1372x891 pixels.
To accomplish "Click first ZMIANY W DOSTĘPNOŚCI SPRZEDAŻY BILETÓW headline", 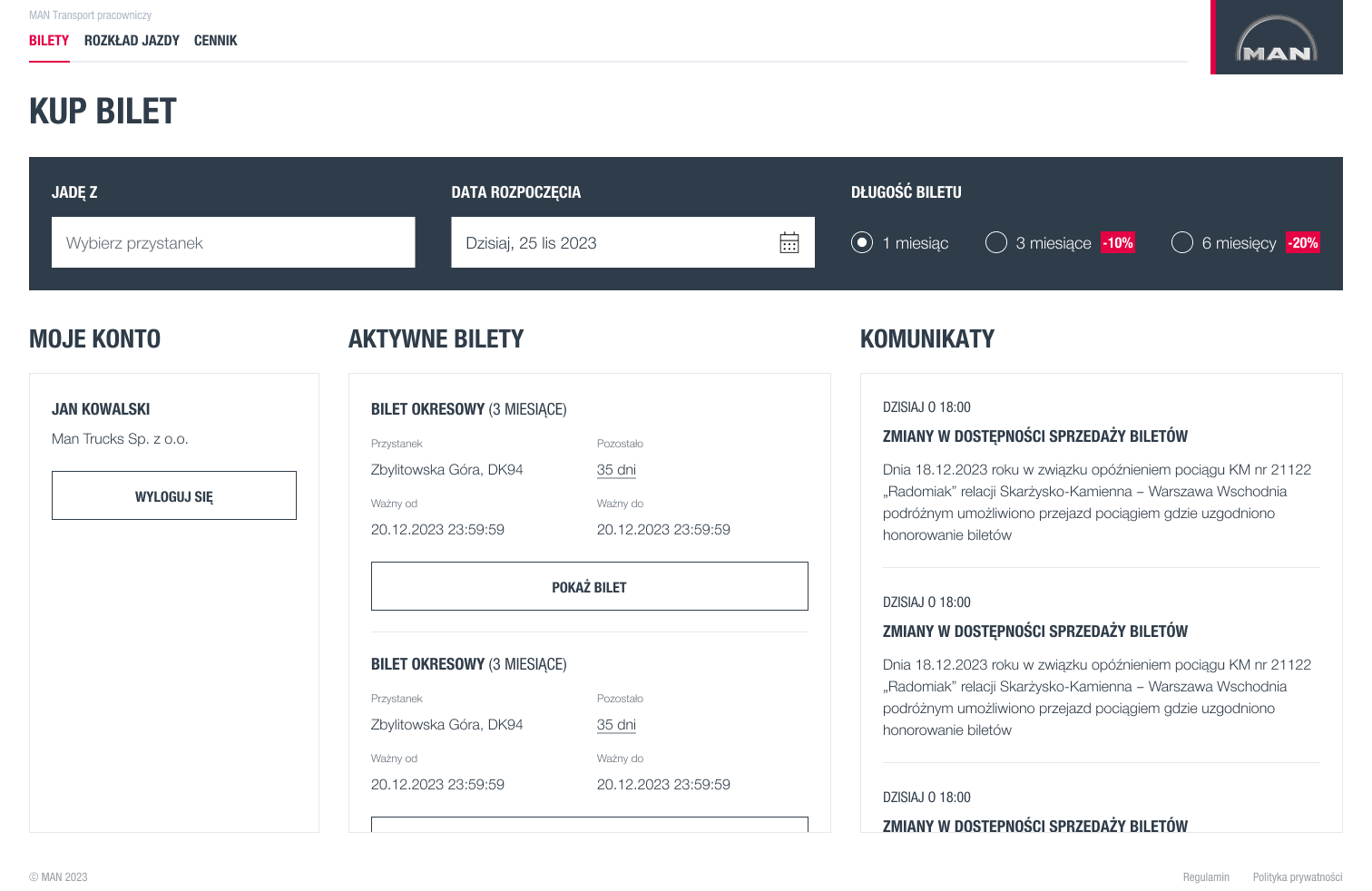I will 1035,436.
